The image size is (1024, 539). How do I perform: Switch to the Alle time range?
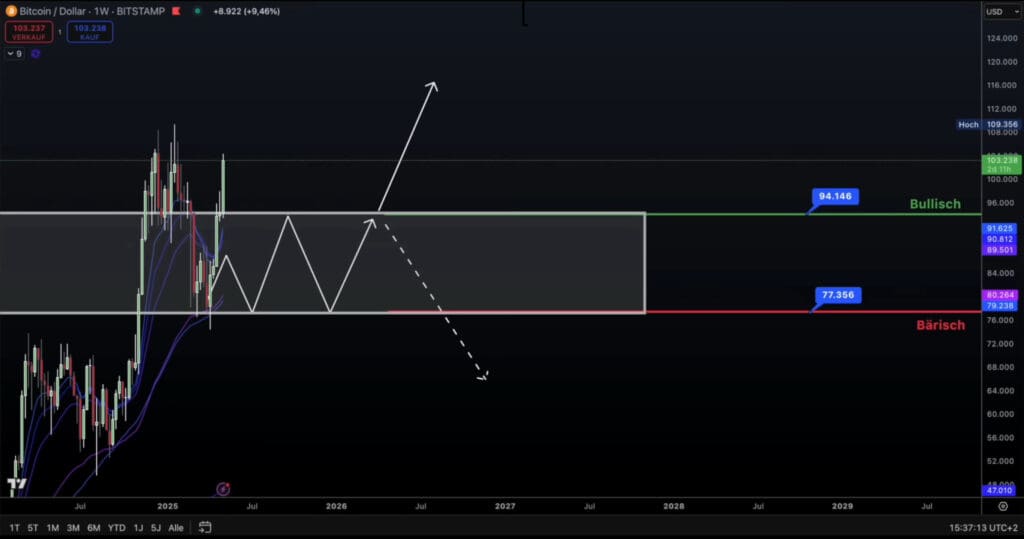click(x=176, y=527)
